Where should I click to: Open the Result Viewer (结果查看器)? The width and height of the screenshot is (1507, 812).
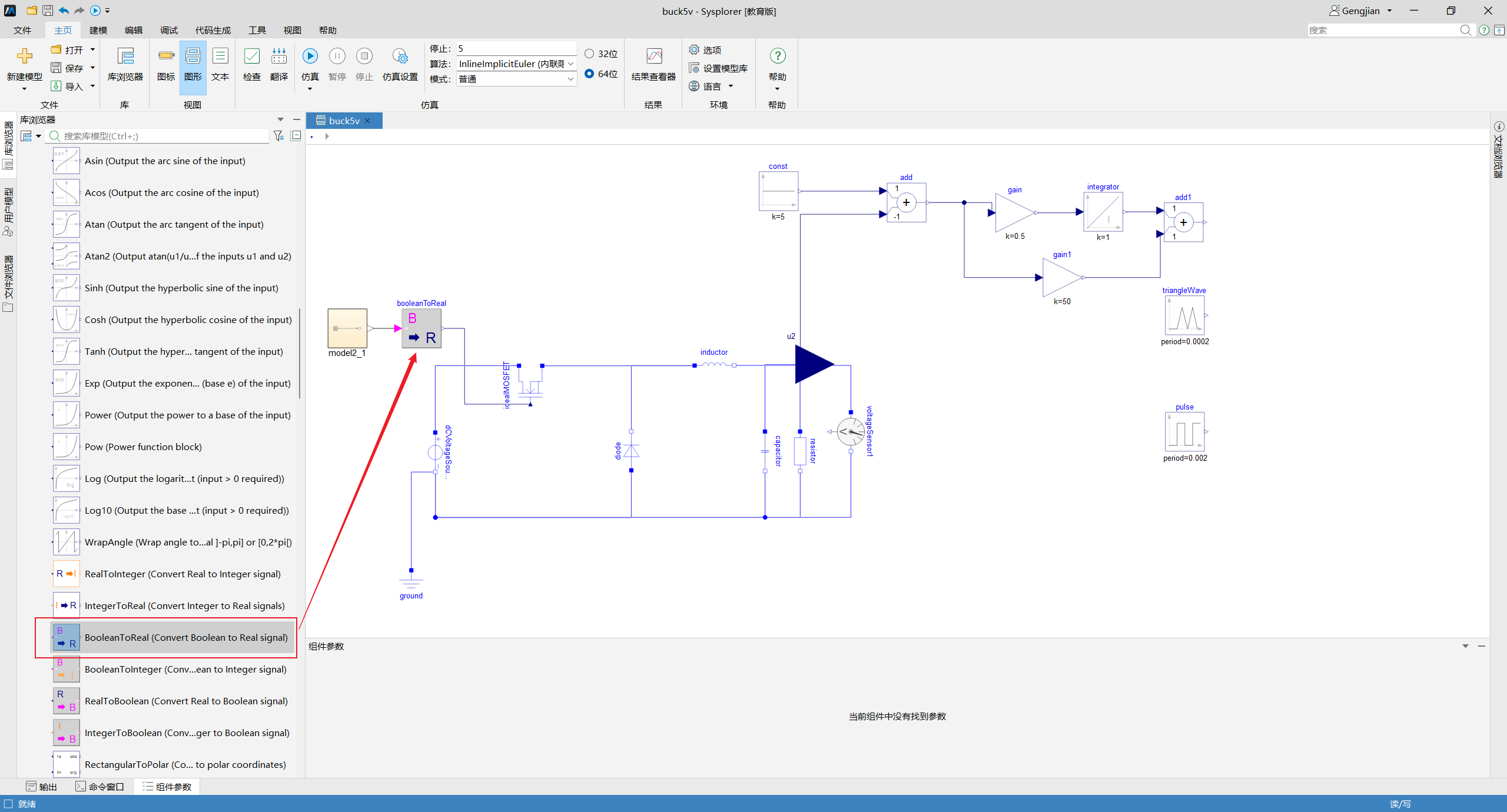653,64
